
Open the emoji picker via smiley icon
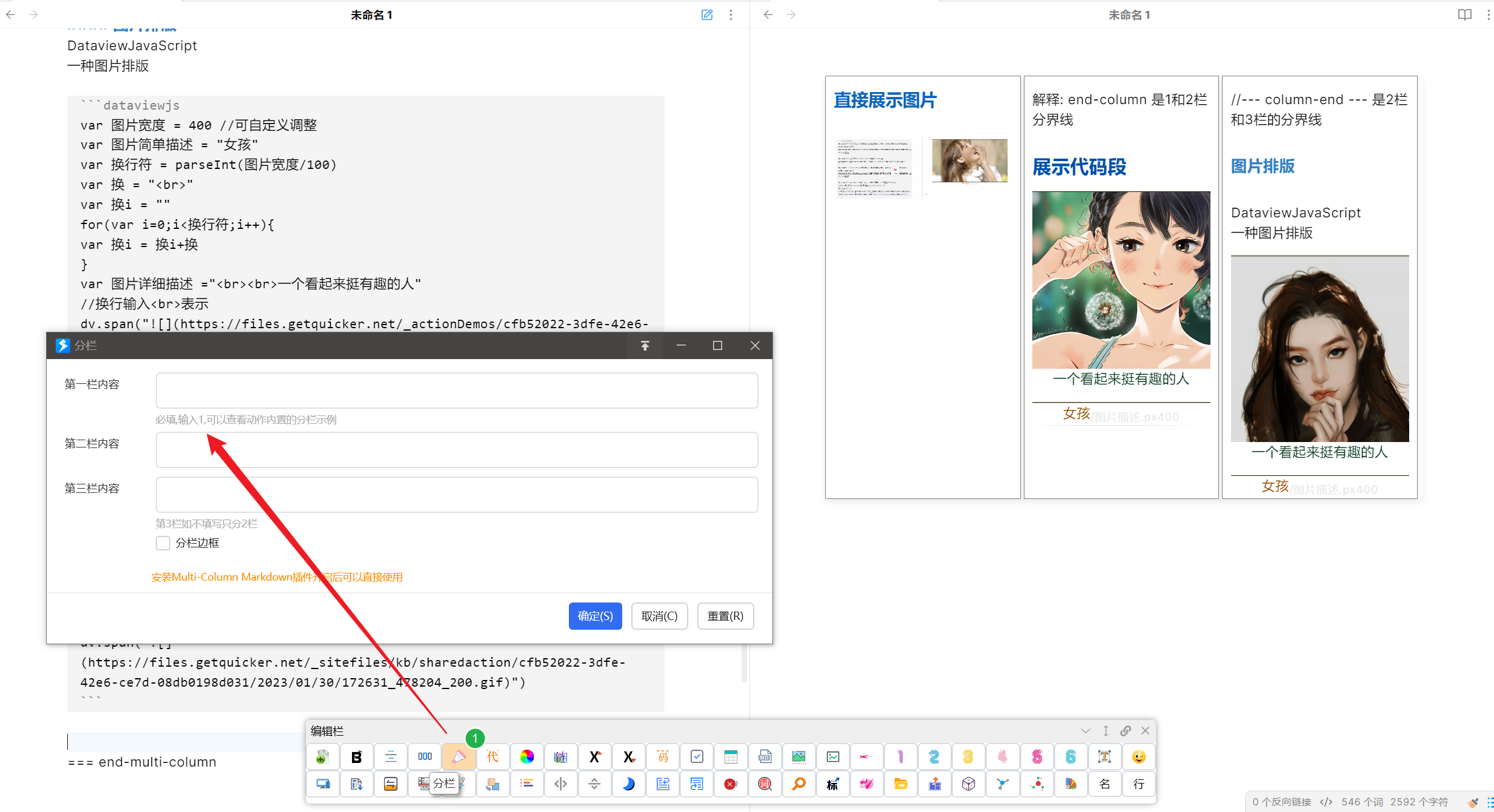[x=1139, y=757]
